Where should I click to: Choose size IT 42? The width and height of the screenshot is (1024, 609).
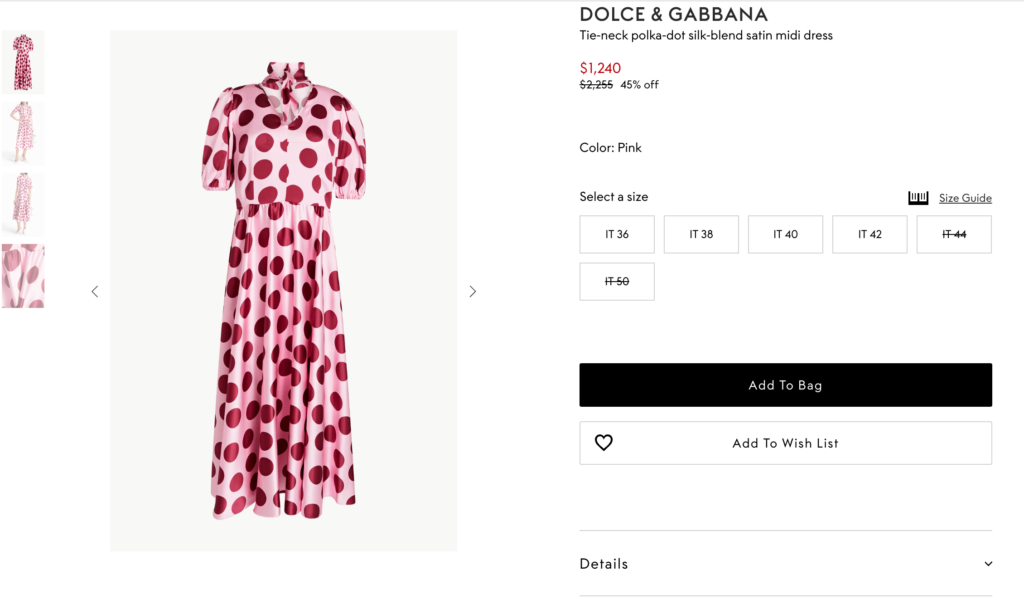[x=869, y=234]
